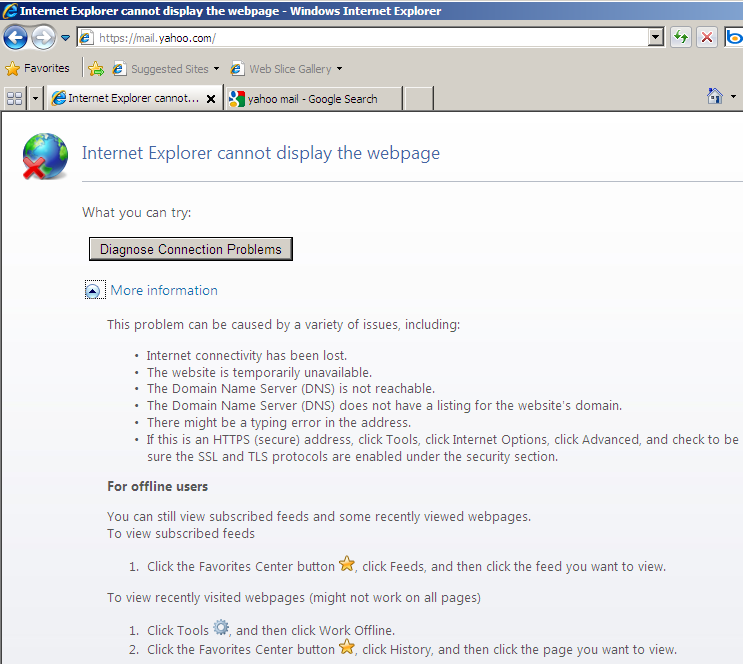Image resolution: width=743 pixels, height=664 pixels.
Task: Click the Suggested Sites page icon
Action: click(119, 69)
